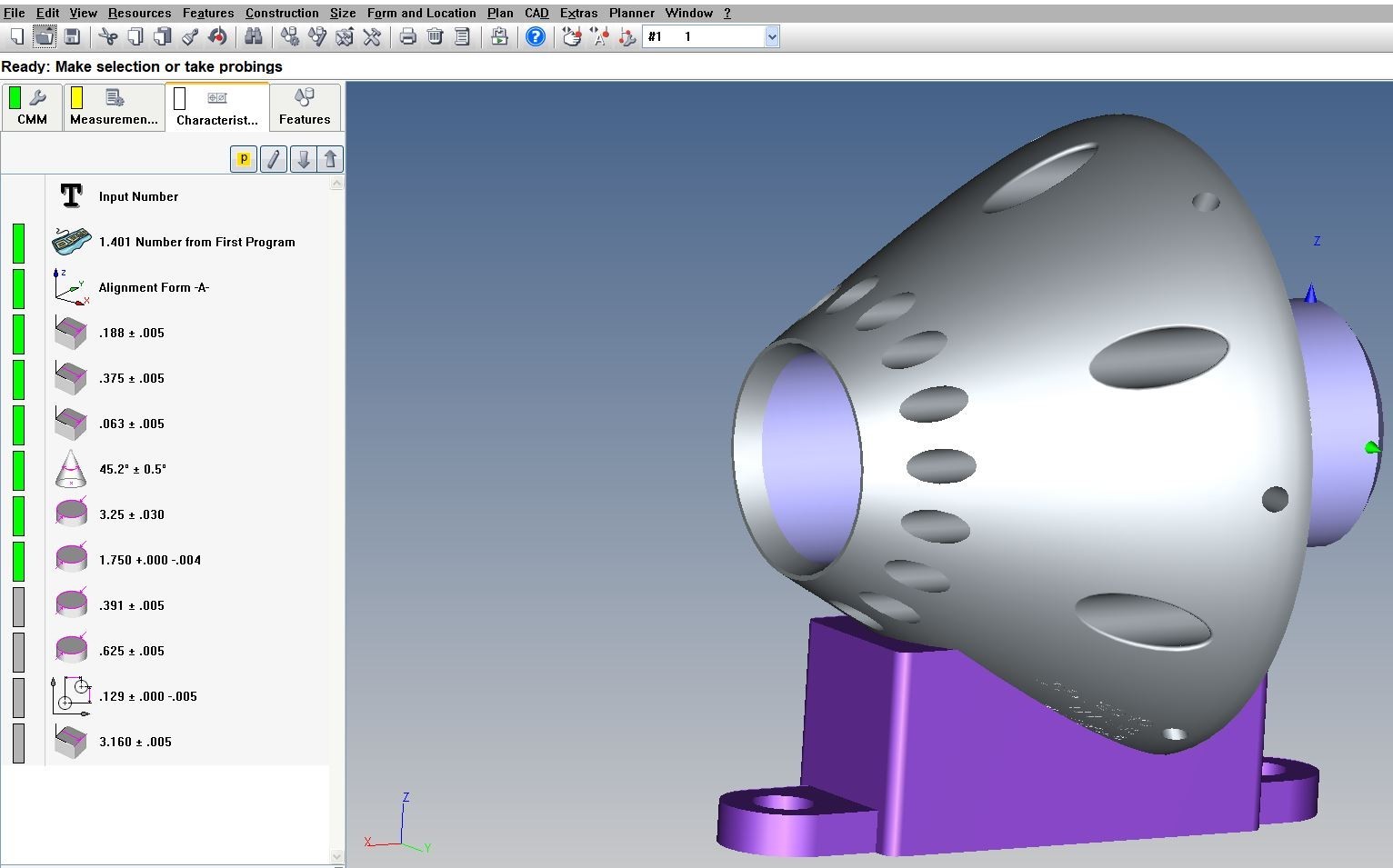The width and height of the screenshot is (1393, 868).
Task: Click the Print icon
Action: pyautogui.click(x=408, y=36)
